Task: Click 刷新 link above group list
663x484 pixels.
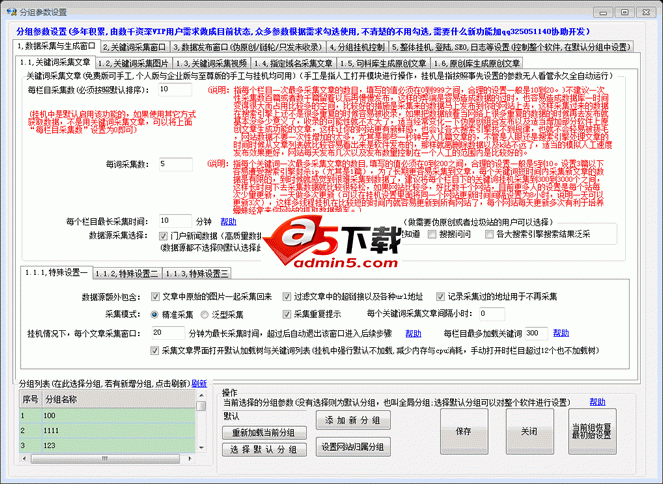Action: (x=199, y=383)
